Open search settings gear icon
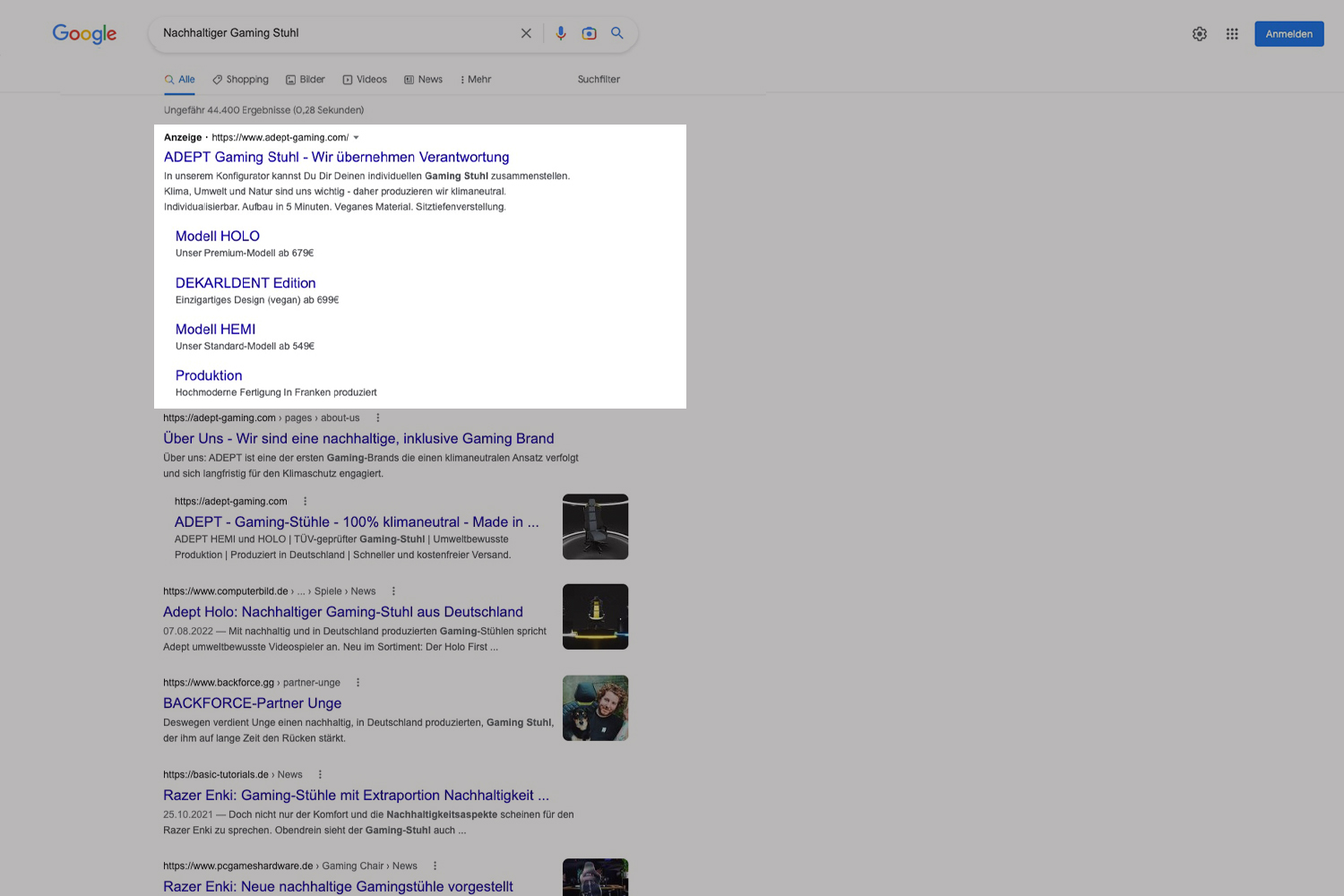This screenshot has width=1344, height=896. (x=1200, y=34)
